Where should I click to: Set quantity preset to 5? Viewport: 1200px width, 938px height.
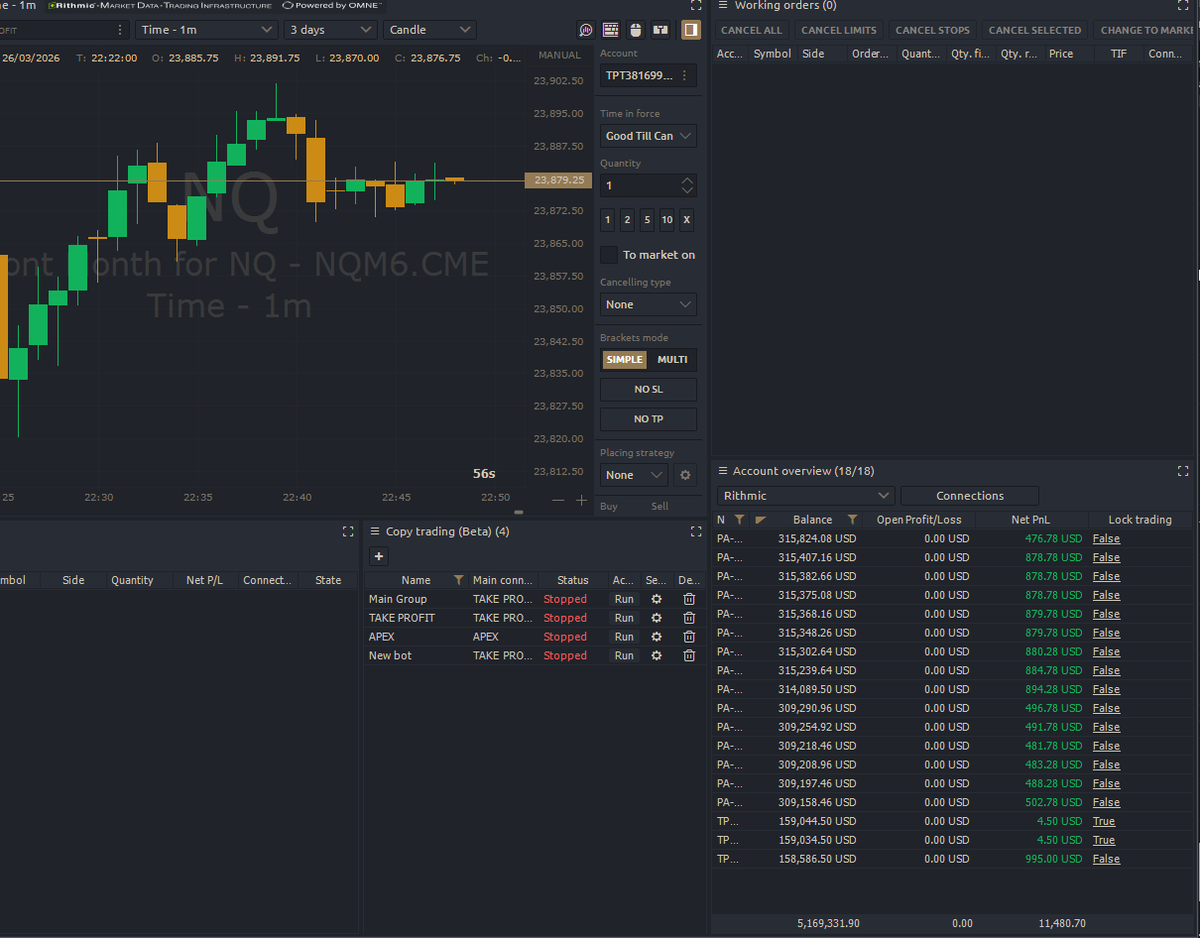(x=647, y=220)
